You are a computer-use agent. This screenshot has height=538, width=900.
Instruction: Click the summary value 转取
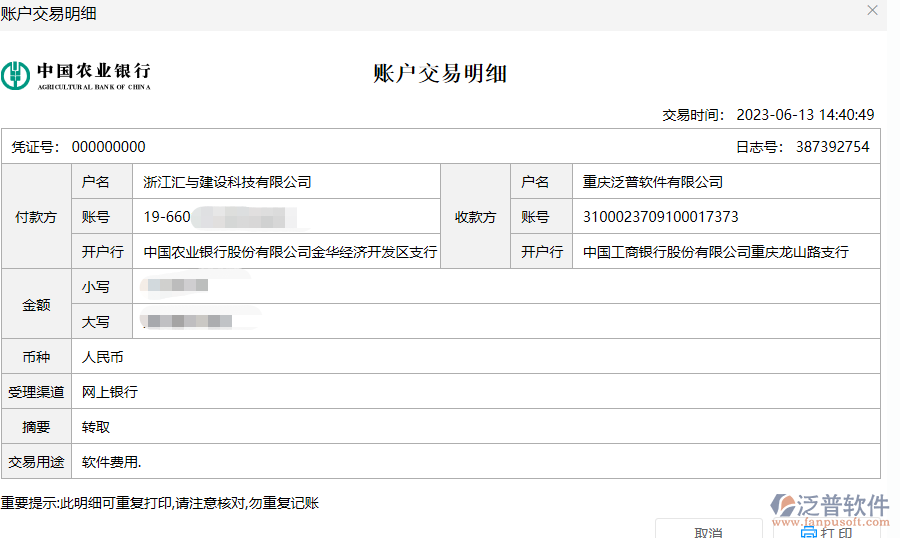click(96, 427)
